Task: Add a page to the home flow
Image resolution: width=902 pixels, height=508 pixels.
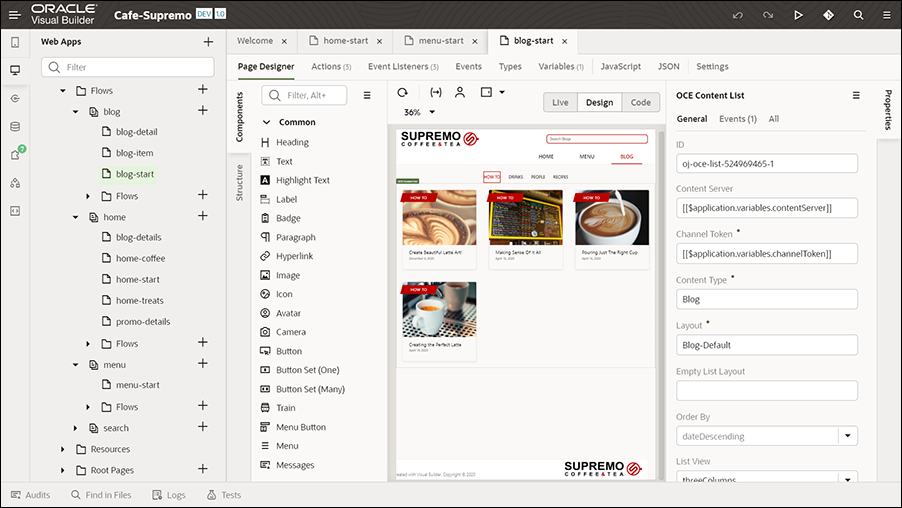Action: coord(202,216)
